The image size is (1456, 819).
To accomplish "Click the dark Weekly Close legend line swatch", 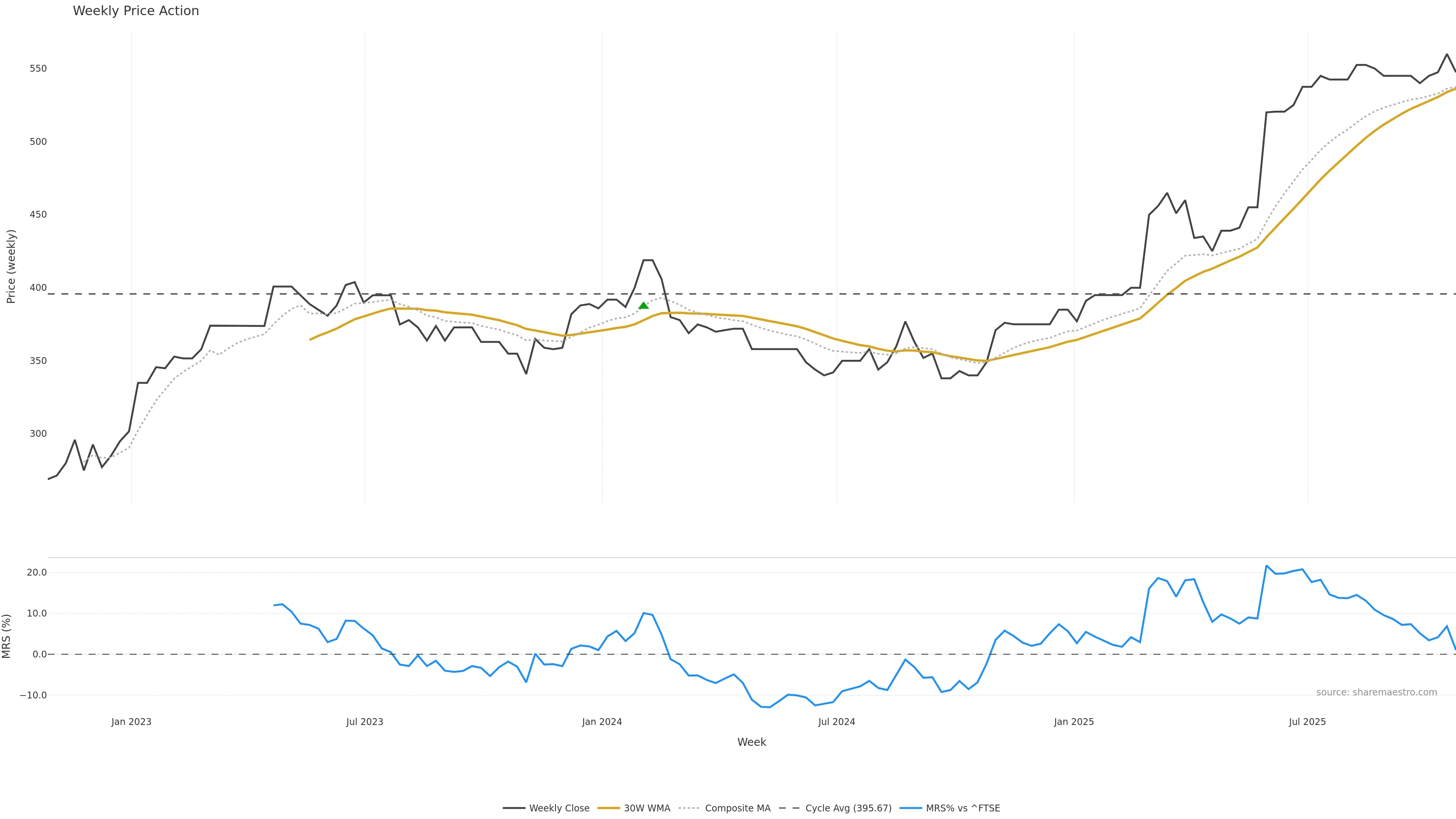I will click(x=514, y=808).
